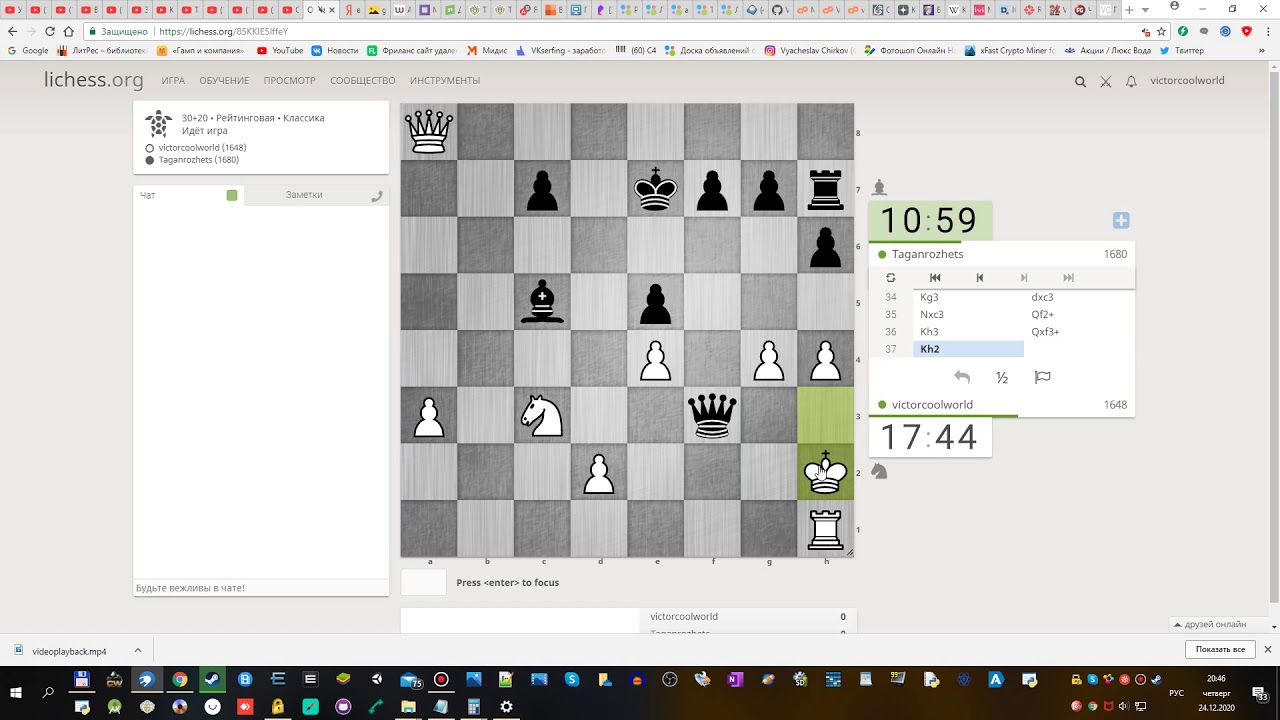Screen dimensions: 1280x720
Task: Flip the board using rotate icon
Action: click(x=890, y=278)
